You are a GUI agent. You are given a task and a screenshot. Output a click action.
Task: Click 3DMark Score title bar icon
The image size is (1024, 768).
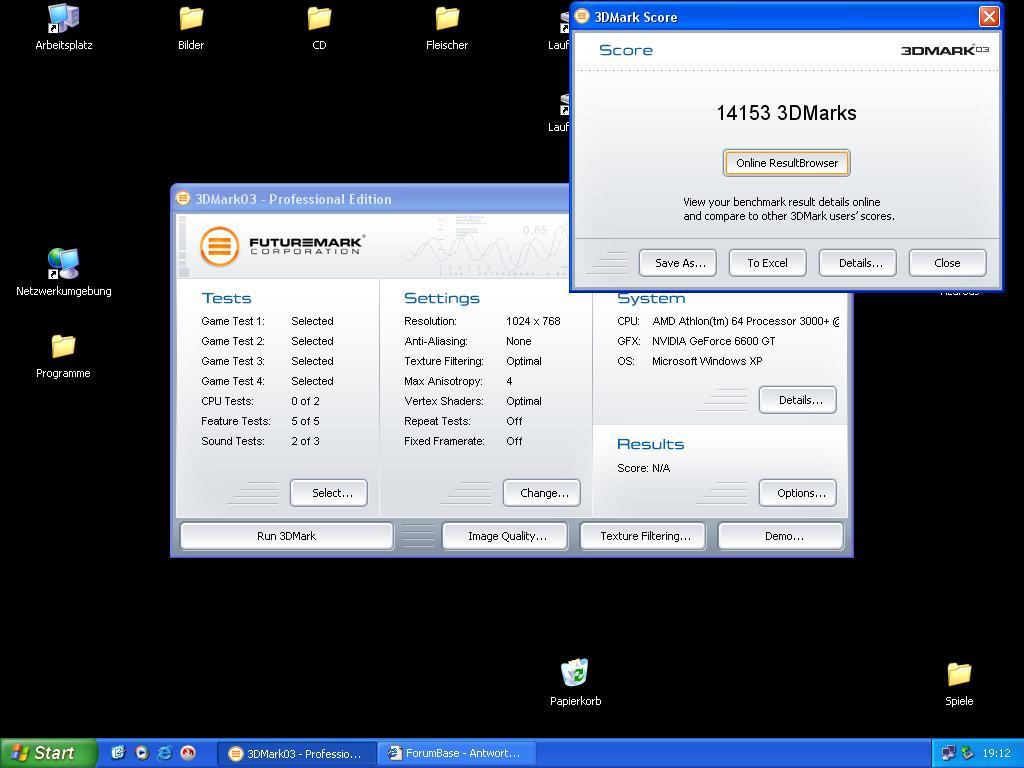click(582, 16)
